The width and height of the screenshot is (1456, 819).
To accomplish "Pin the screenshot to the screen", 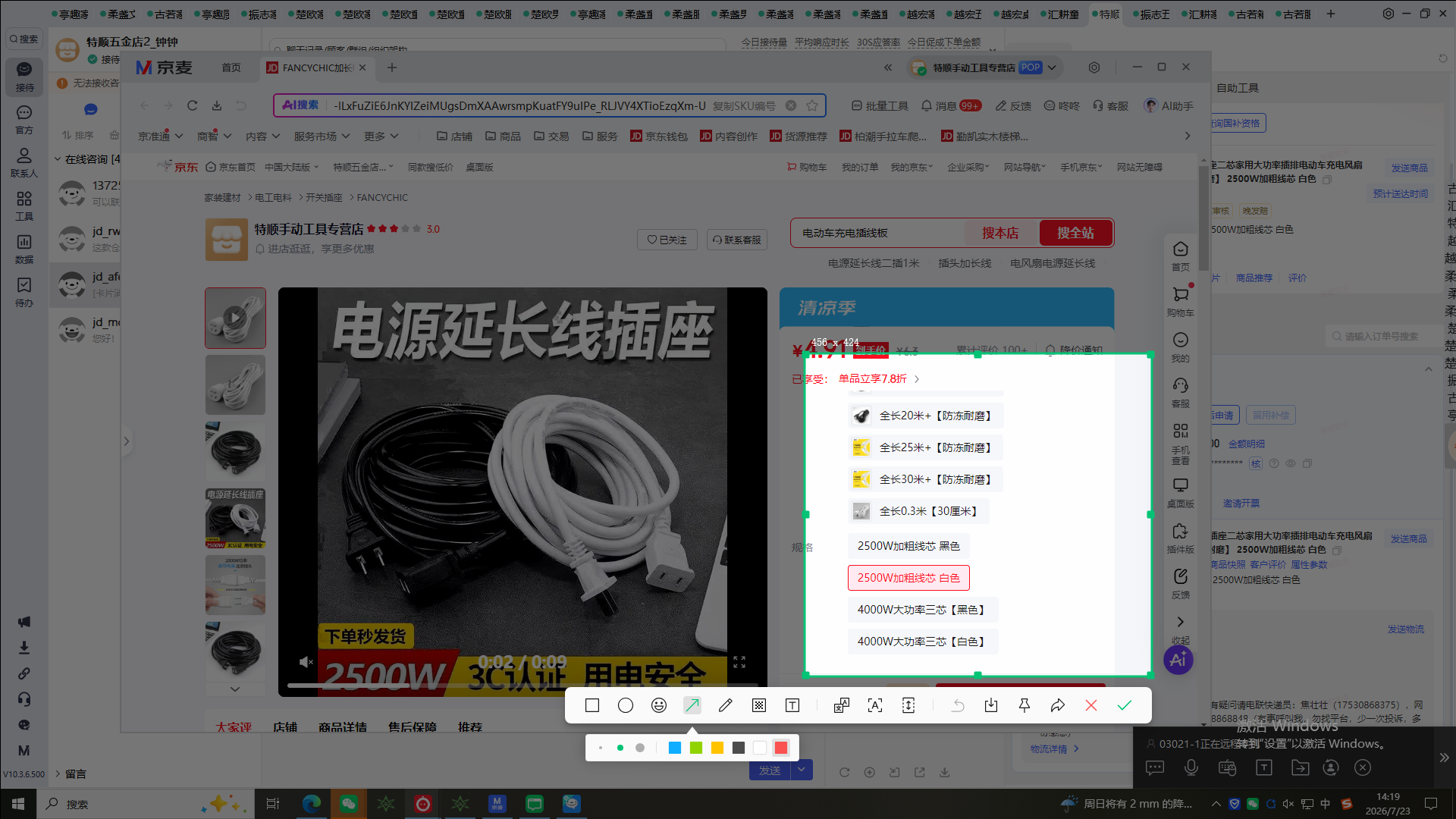I will tap(1025, 705).
